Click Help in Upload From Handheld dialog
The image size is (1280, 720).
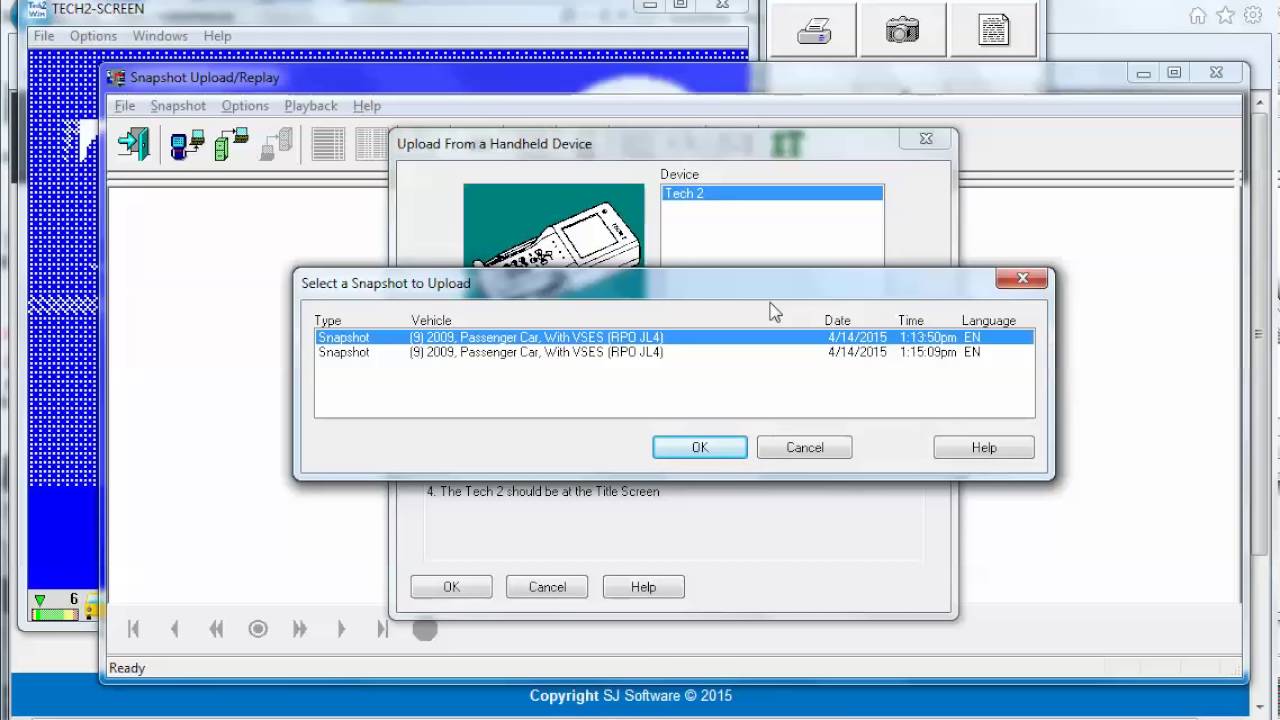(643, 587)
